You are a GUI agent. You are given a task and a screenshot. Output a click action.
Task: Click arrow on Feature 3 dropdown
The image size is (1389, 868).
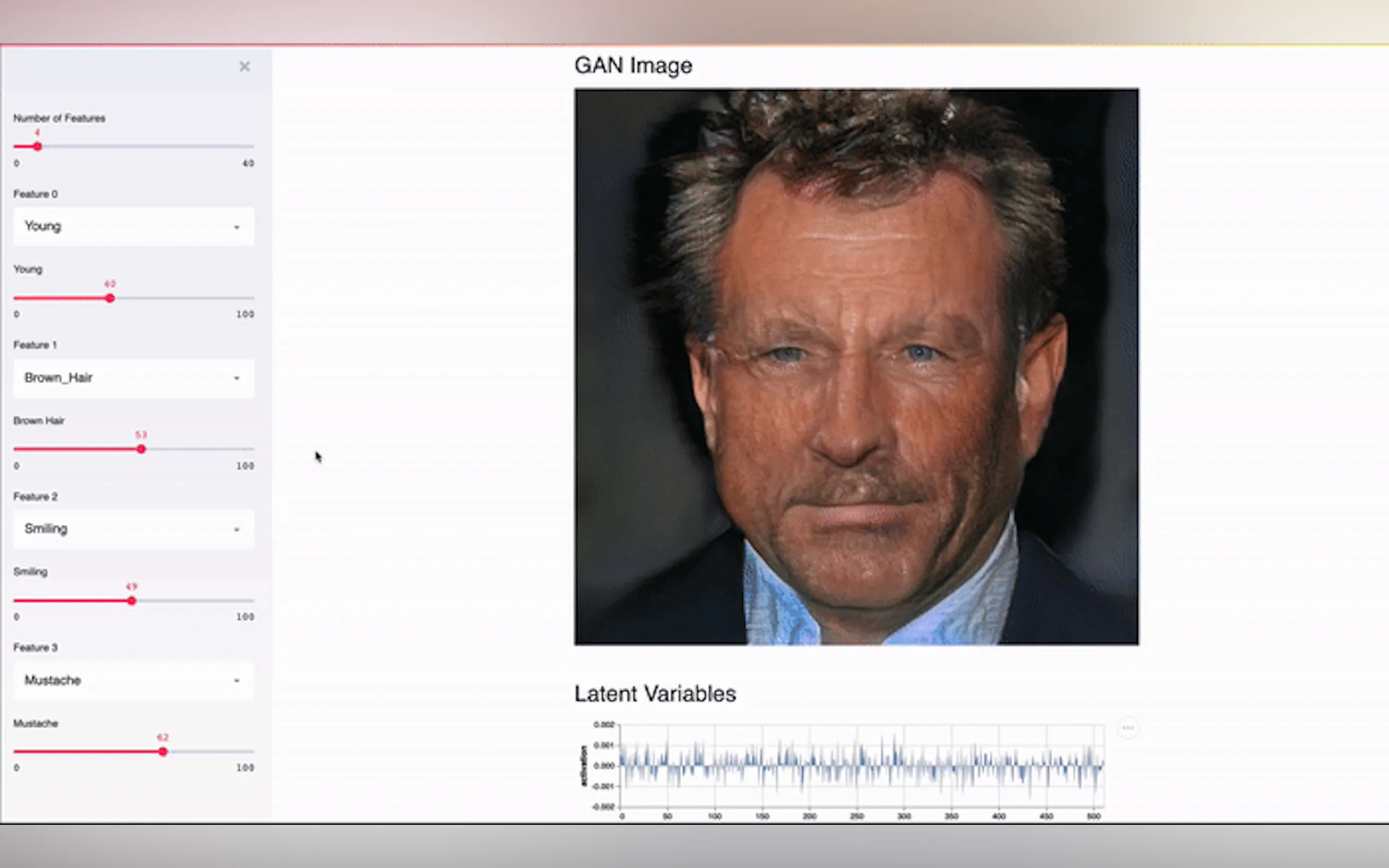[237, 681]
